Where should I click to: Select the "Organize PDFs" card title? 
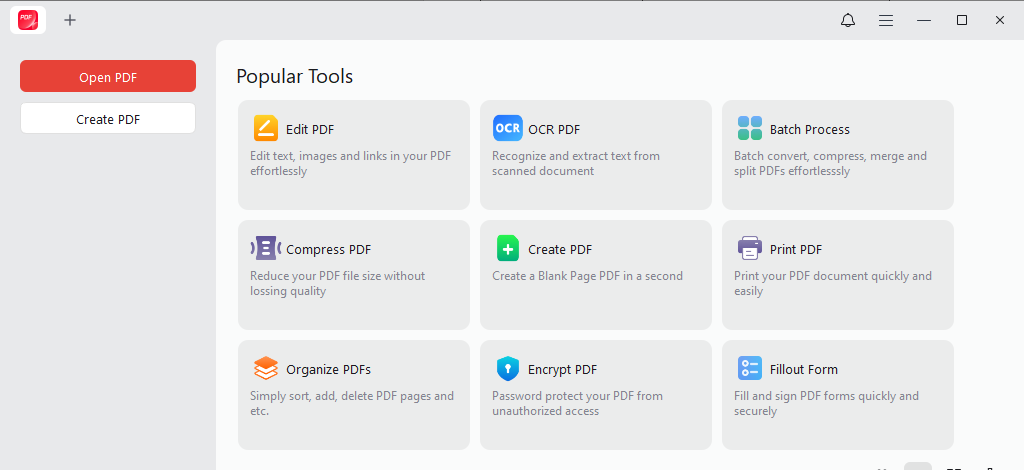pos(328,369)
